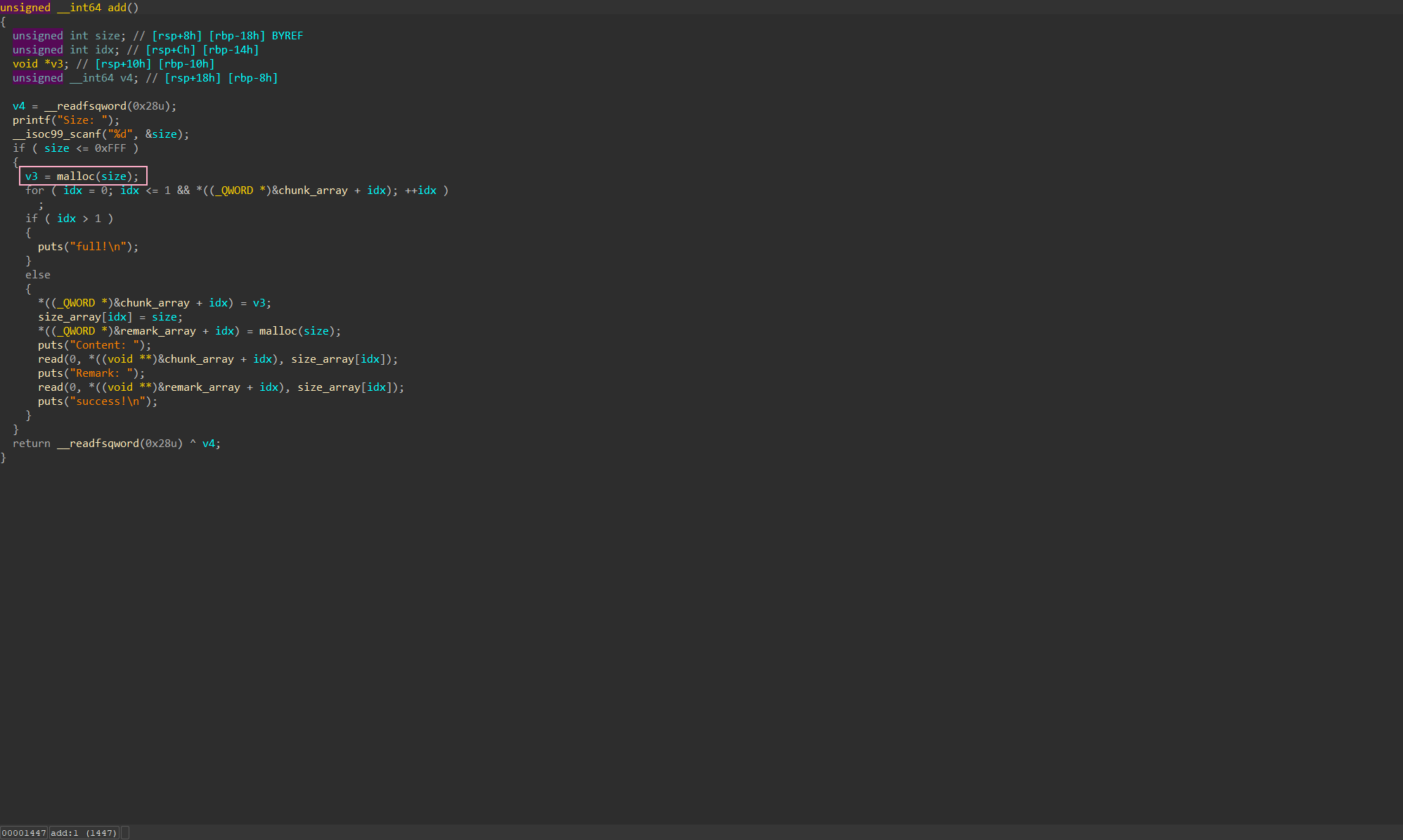This screenshot has width=1403, height=840.
Task: Click the read call into chunk_array
Action: (x=218, y=359)
